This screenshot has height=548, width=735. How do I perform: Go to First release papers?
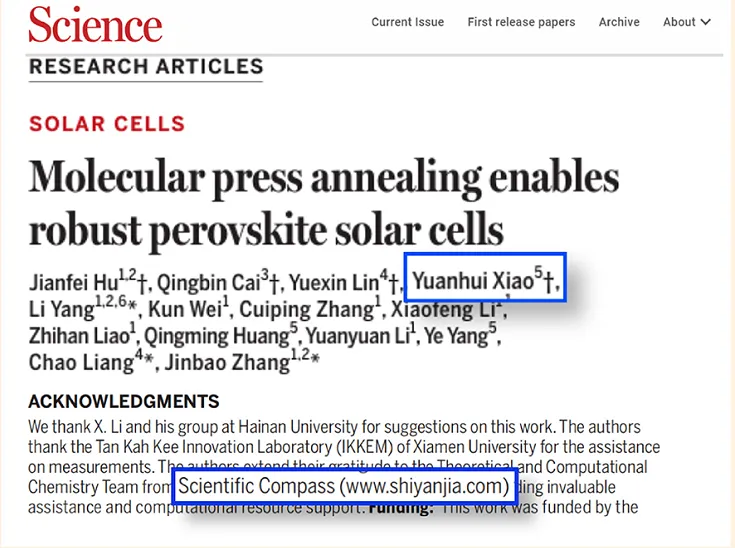tap(521, 22)
